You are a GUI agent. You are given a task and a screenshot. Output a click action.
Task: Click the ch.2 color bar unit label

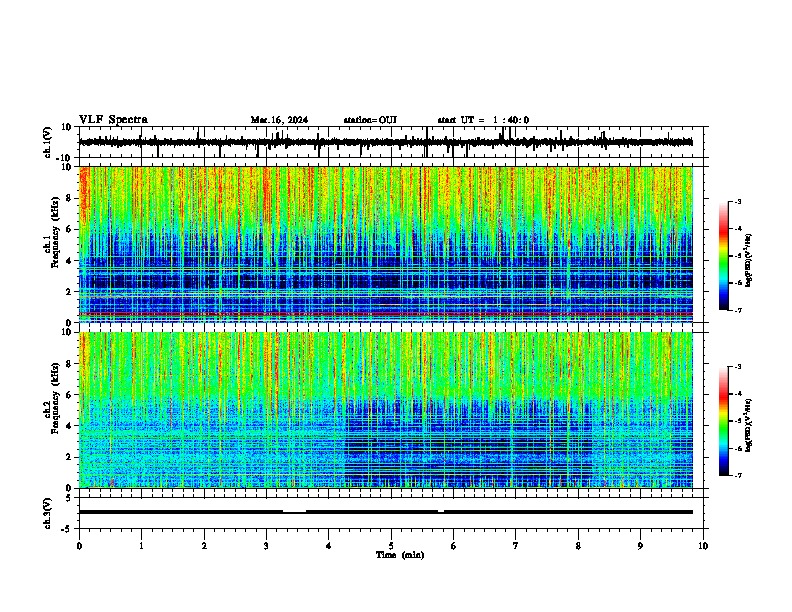(748, 426)
